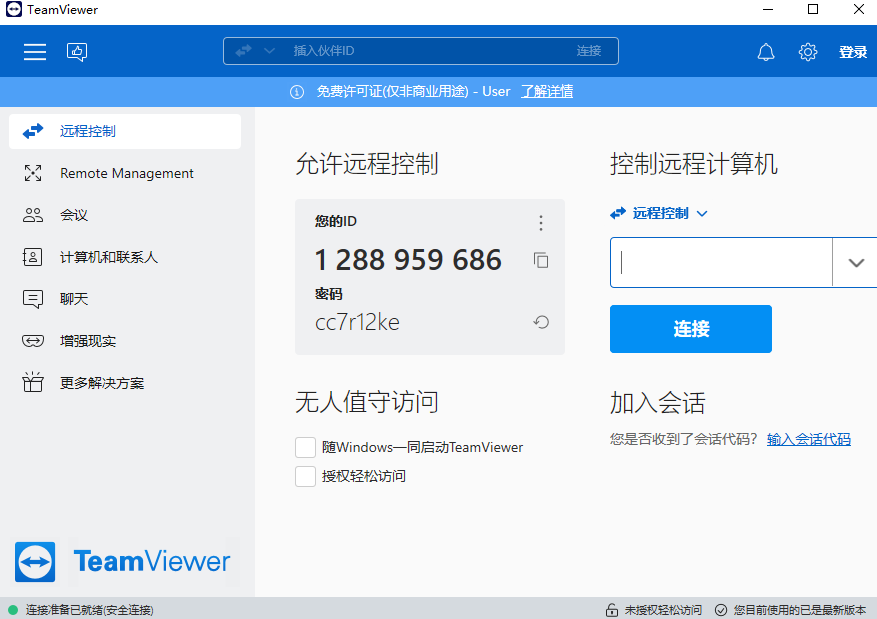Click 登录 at the top right
877x619 pixels.
(853, 51)
